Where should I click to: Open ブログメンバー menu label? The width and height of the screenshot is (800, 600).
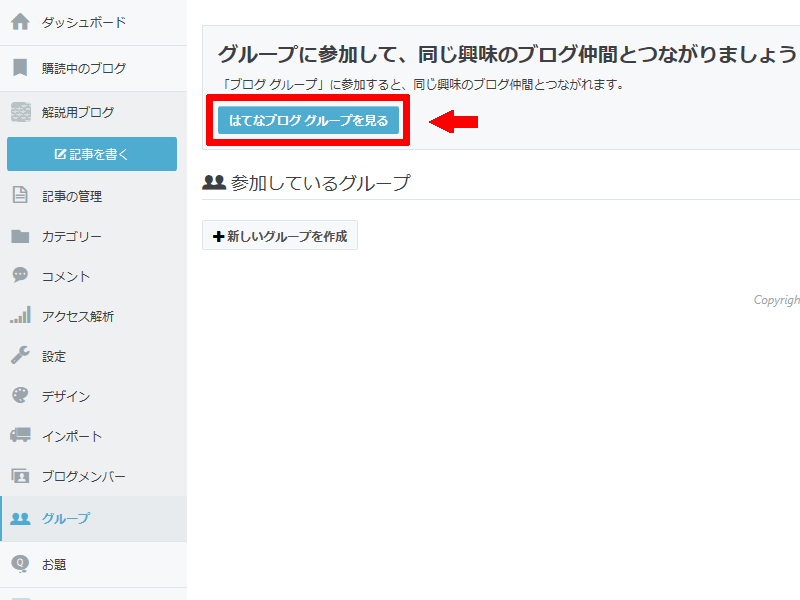pos(84,476)
